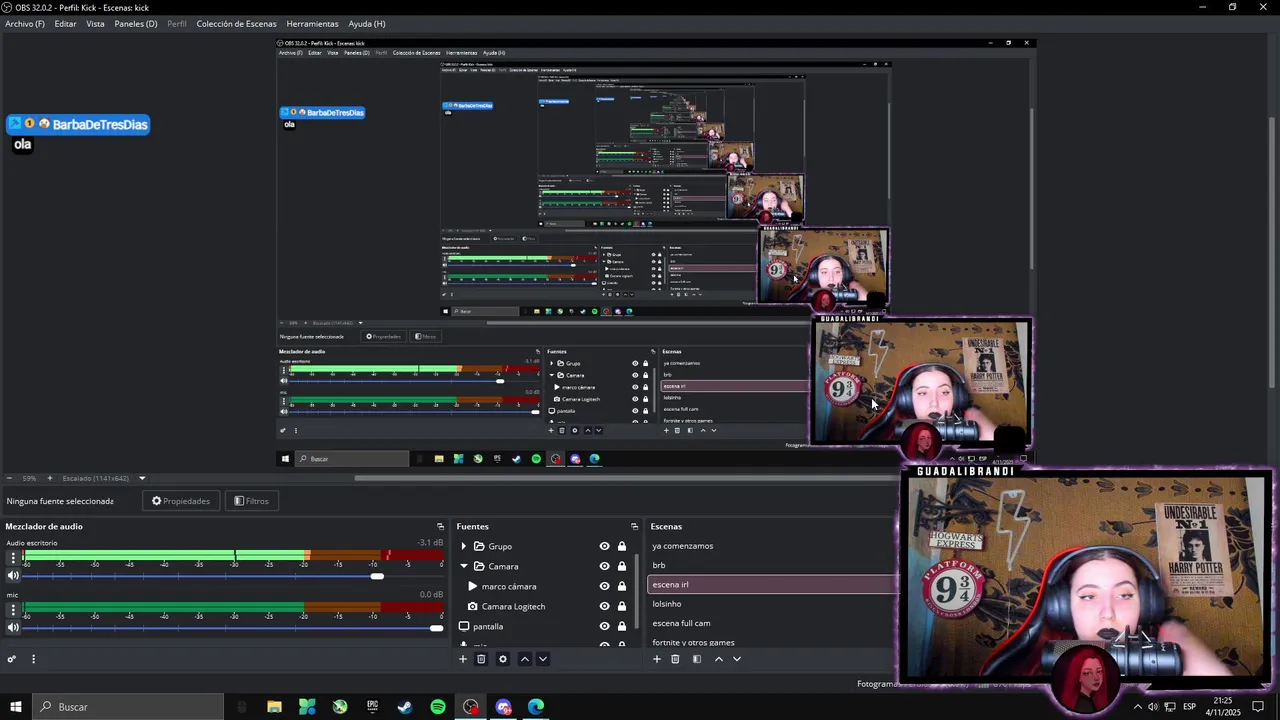
Task: Open Spotify from the taskbar
Action: [x=438, y=707]
